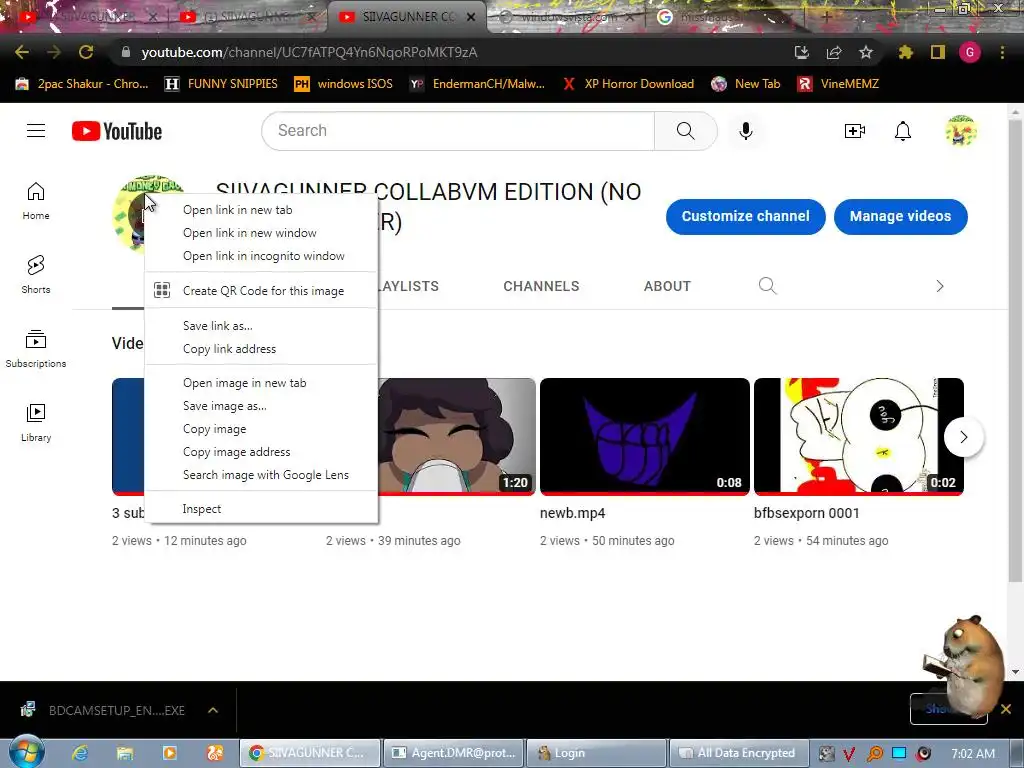Open Shorts in the sidebar

[x=36, y=274]
